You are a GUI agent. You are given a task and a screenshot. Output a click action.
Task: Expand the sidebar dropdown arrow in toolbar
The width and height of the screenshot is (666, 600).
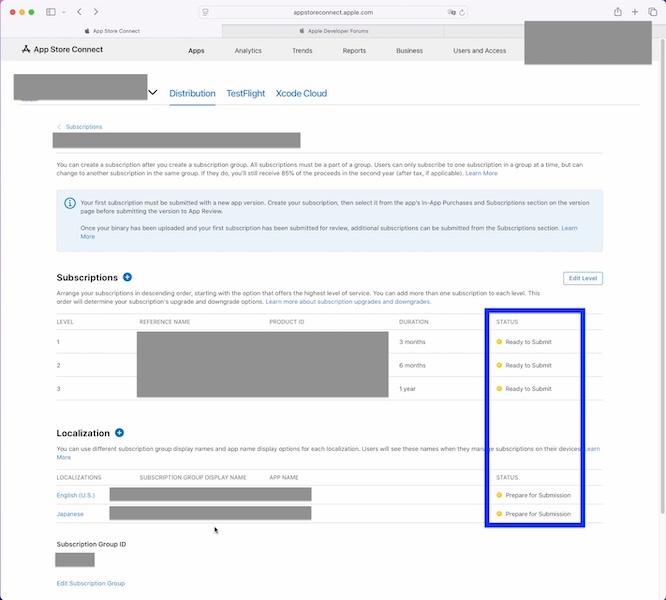click(x=63, y=11)
